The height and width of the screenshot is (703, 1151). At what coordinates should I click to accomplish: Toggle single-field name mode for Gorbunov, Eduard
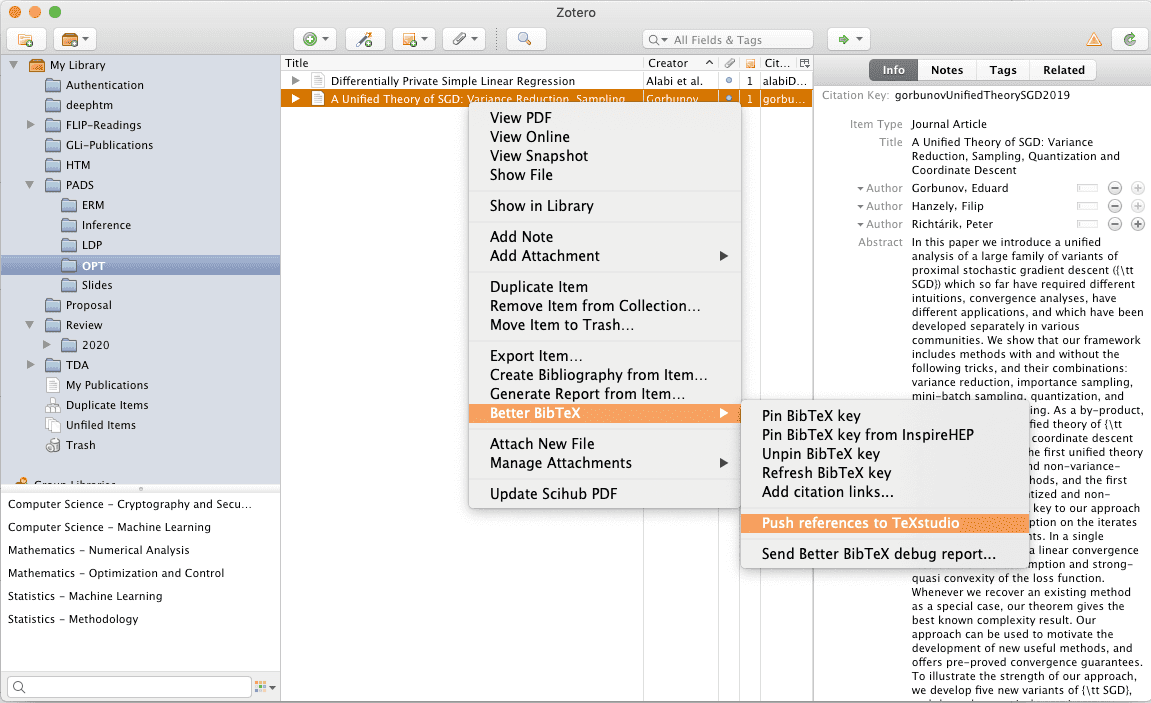(1086, 188)
